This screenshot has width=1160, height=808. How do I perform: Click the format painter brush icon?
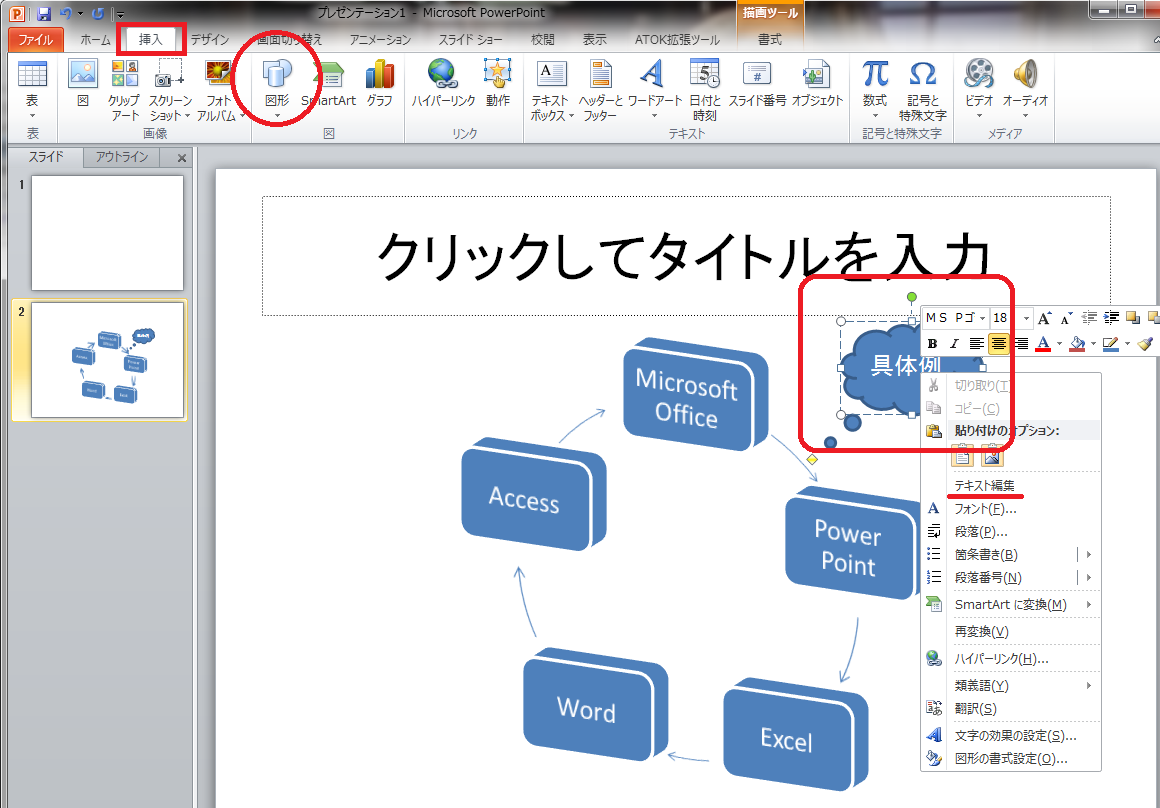pos(1144,343)
